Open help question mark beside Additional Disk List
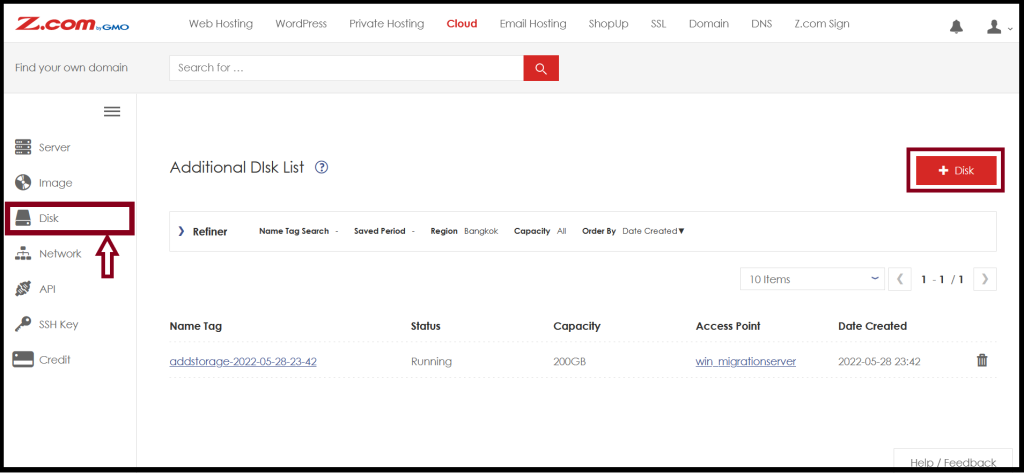Image resolution: width=1024 pixels, height=473 pixels. pos(321,167)
